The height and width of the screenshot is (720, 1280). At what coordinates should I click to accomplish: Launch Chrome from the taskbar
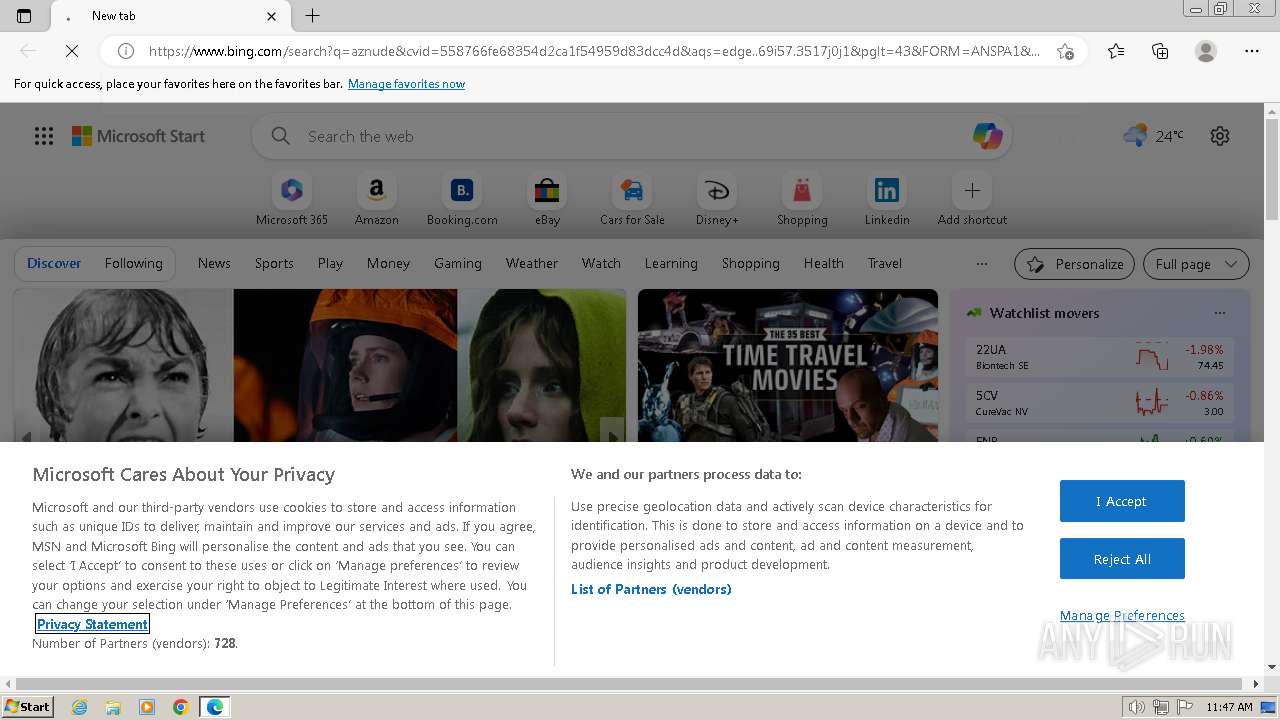181,707
